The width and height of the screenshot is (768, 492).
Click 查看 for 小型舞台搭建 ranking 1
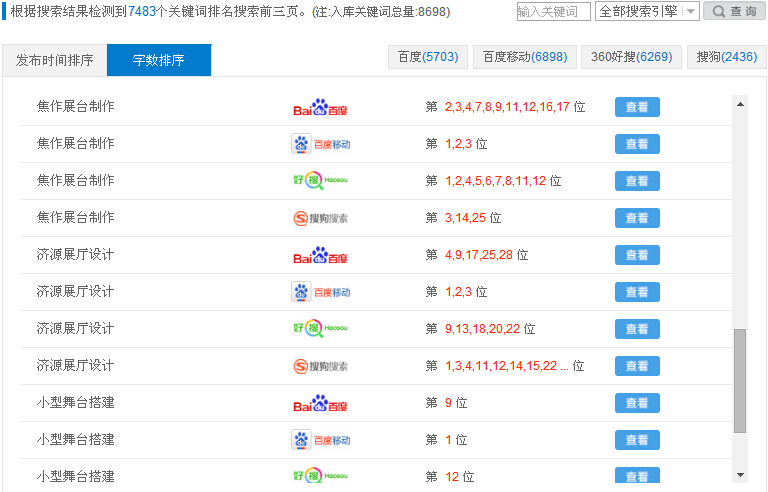coord(637,440)
